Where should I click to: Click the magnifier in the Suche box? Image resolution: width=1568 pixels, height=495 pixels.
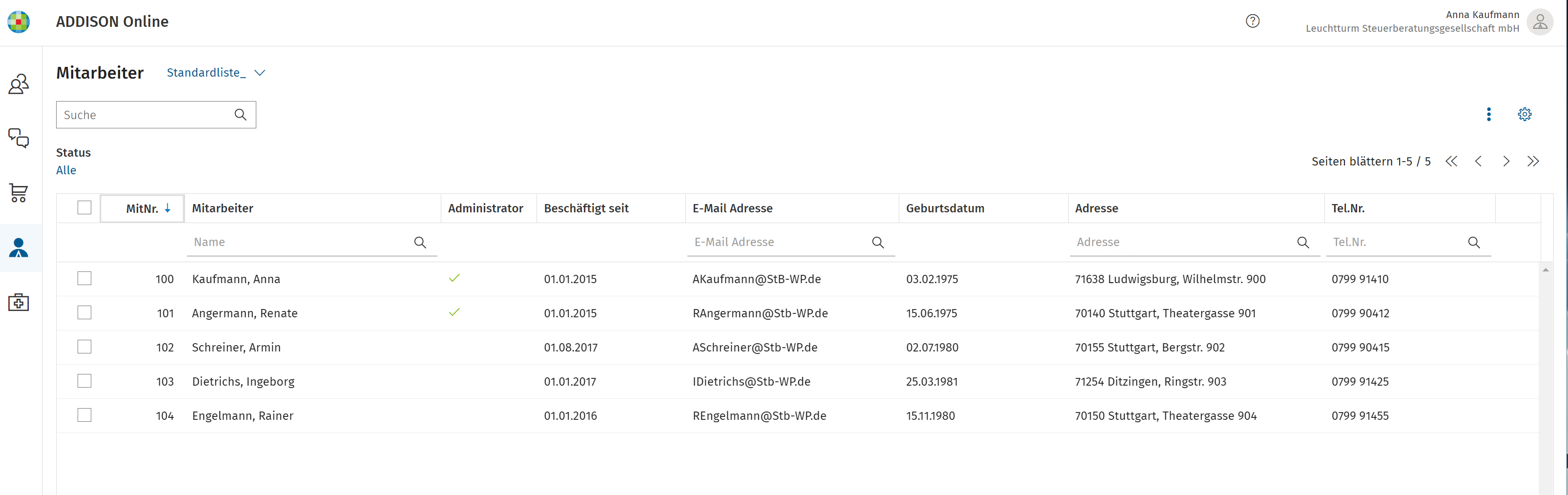[241, 115]
